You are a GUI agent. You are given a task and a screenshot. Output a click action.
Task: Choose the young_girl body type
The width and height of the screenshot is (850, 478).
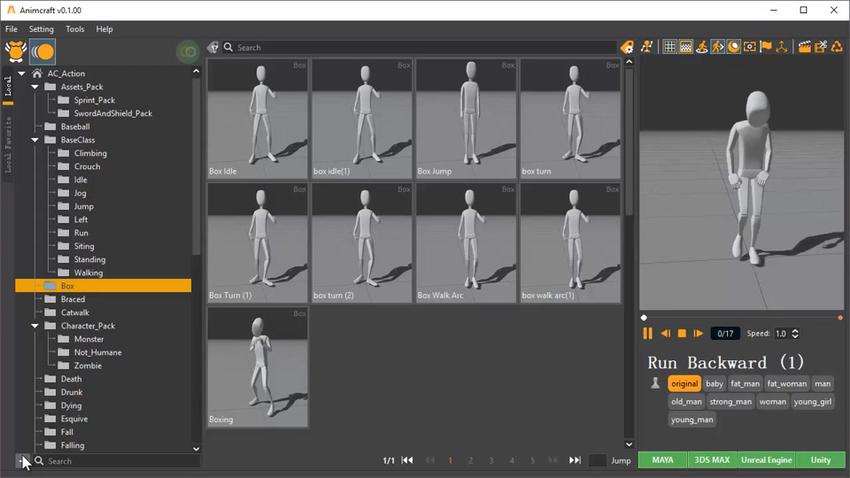(812, 401)
